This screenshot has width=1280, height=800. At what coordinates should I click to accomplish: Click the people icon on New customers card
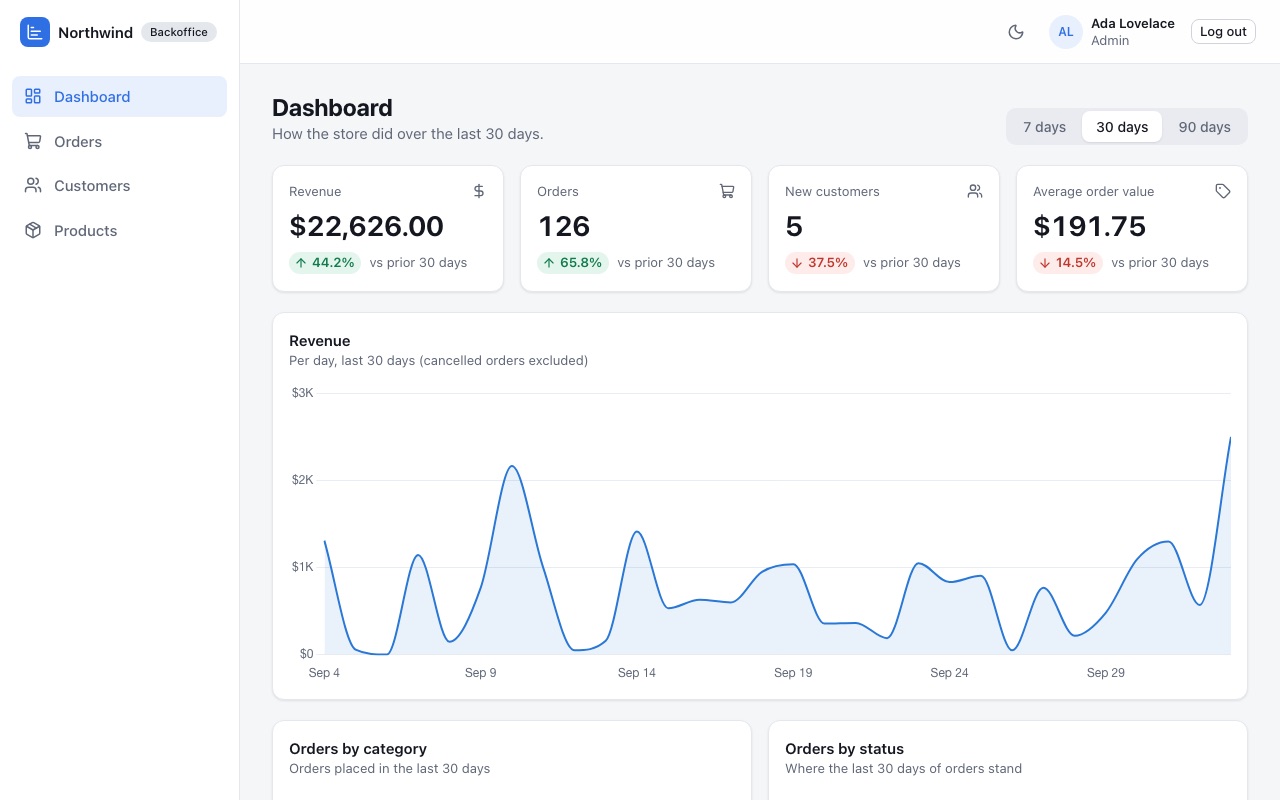pos(975,191)
